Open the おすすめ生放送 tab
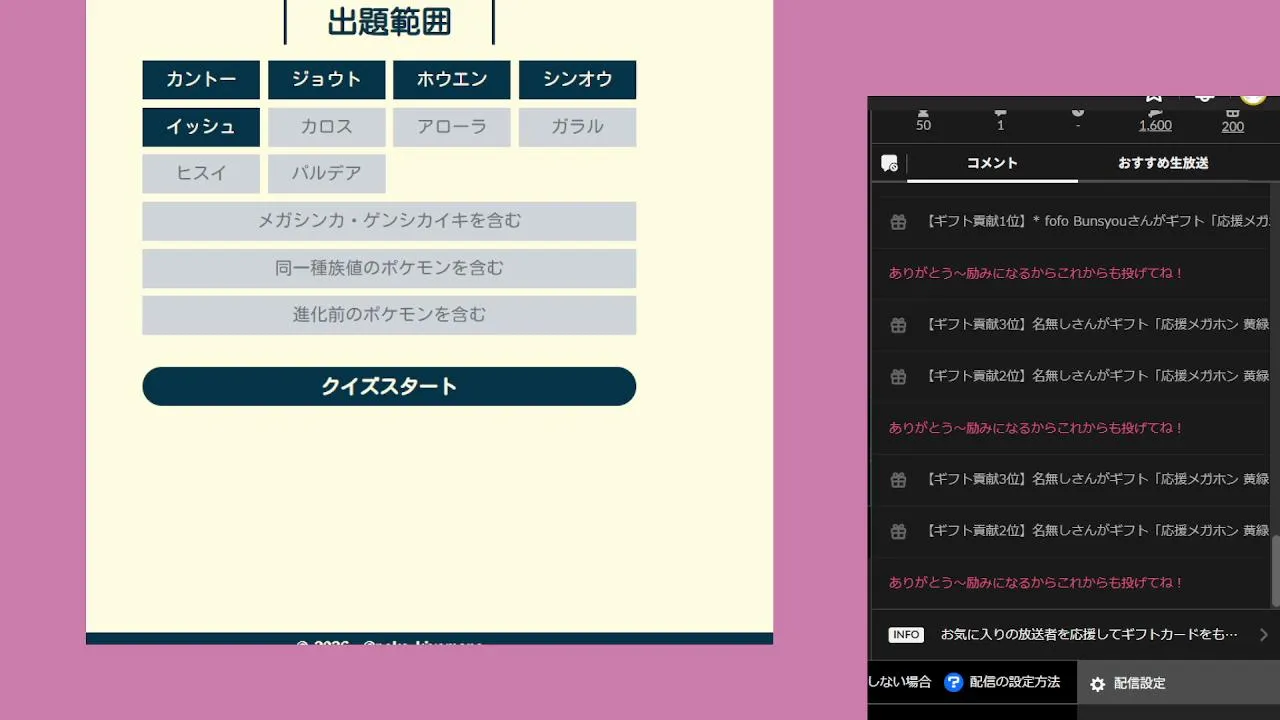This screenshot has width=1280, height=720. pyautogui.click(x=1163, y=163)
